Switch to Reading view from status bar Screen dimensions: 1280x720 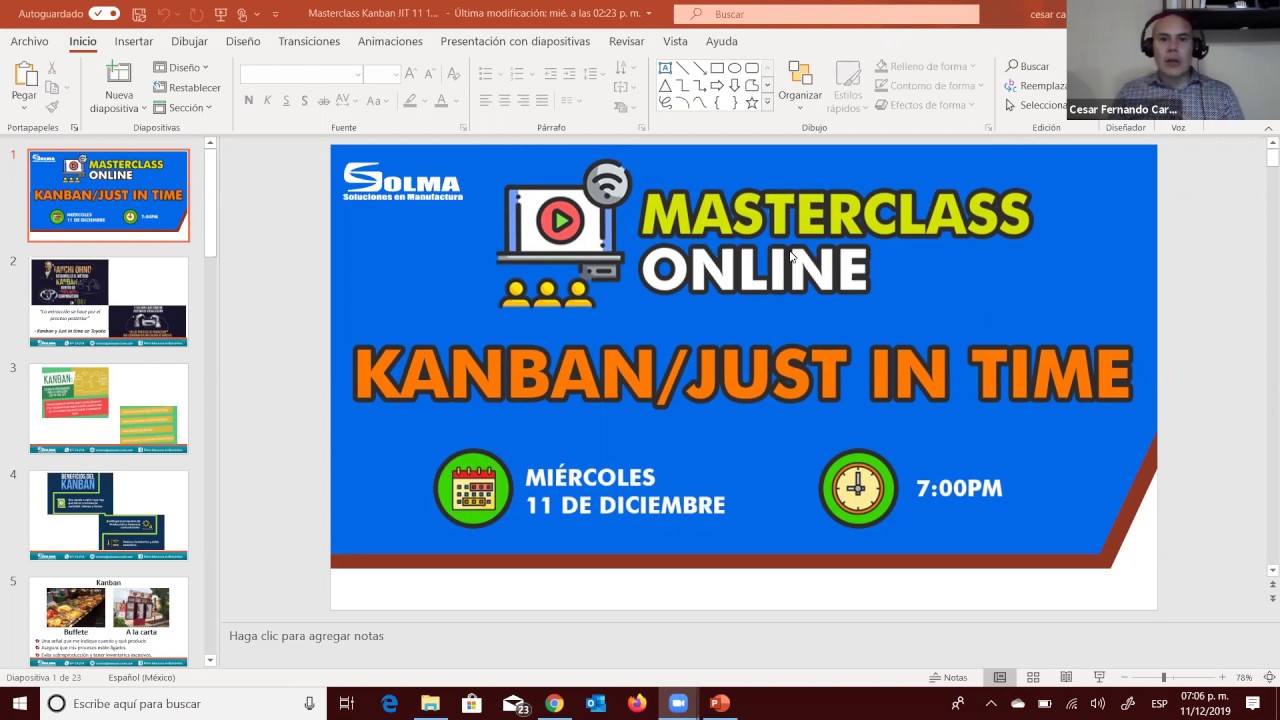coord(1066,677)
